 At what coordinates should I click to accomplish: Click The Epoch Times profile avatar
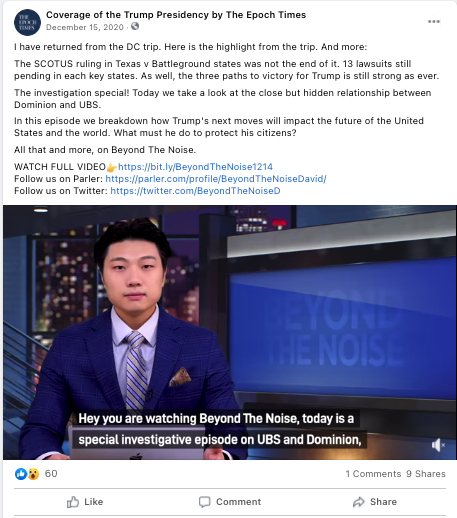(27, 22)
